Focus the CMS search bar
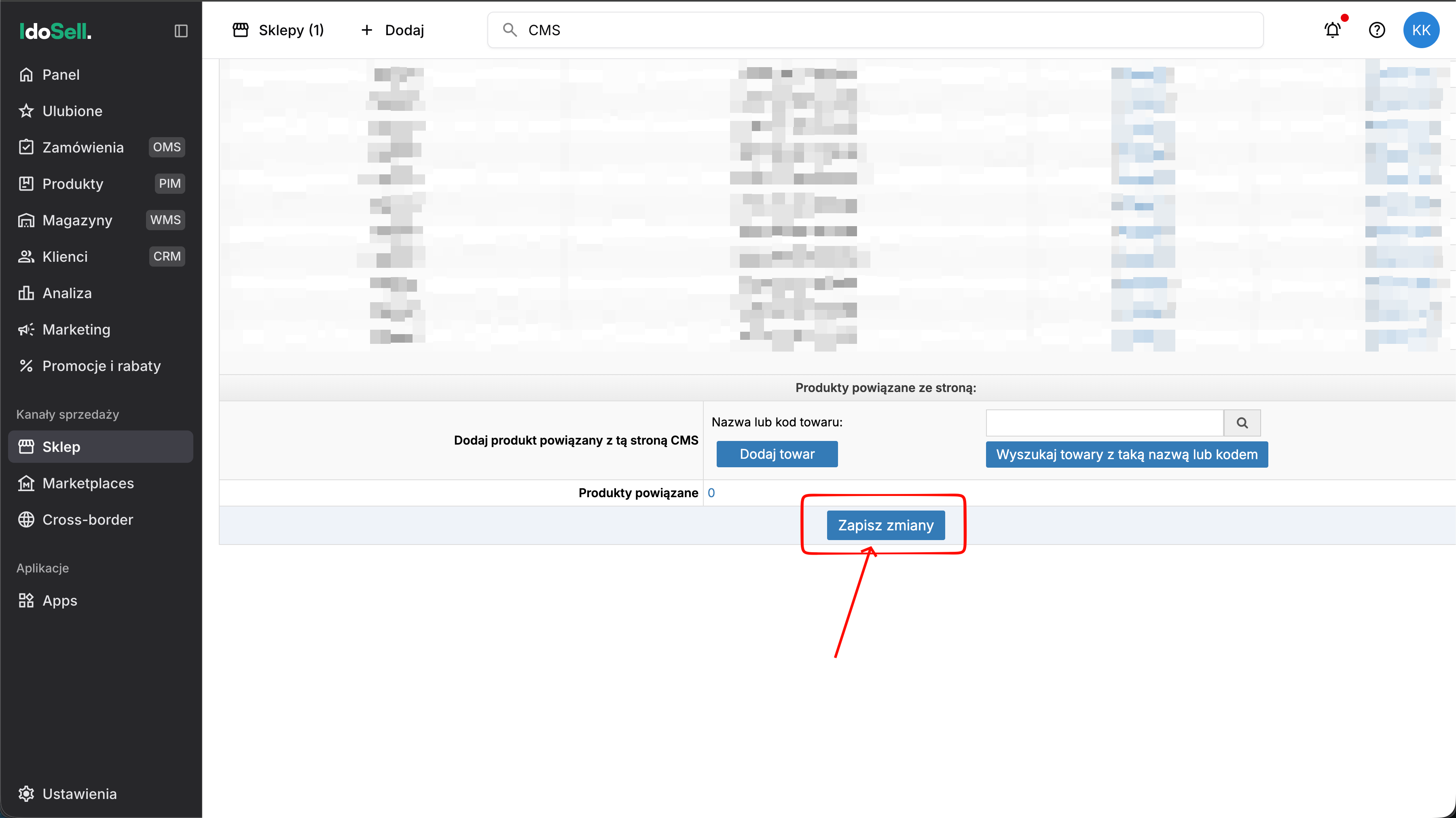The height and width of the screenshot is (818, 1456). pos(875,30)
